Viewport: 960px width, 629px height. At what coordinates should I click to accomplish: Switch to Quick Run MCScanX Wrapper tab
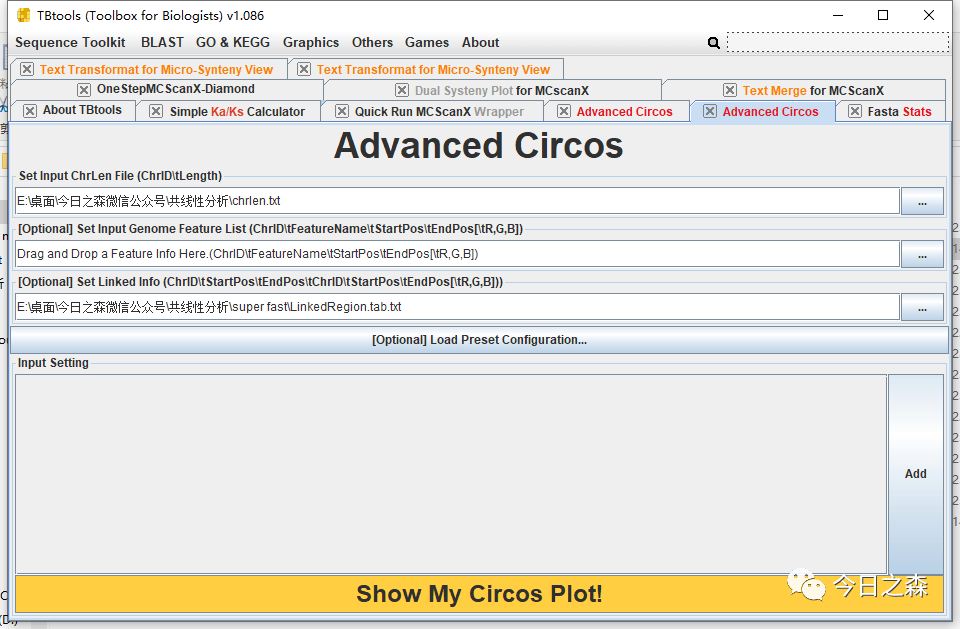pyautogui.click(x=439, y=111)
